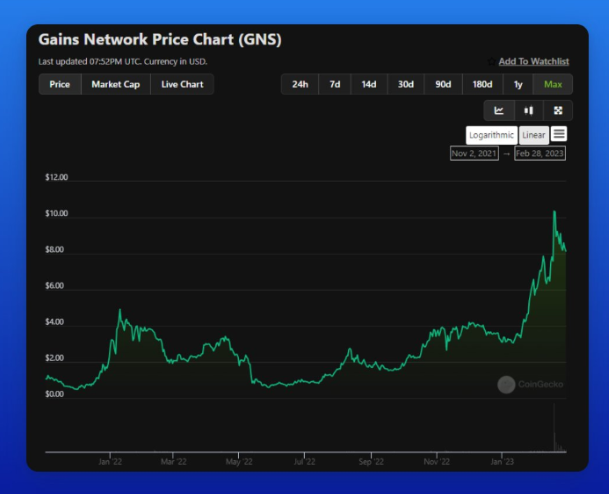
Task: Click the Mar '22 axis label
Action: [173, 462]
